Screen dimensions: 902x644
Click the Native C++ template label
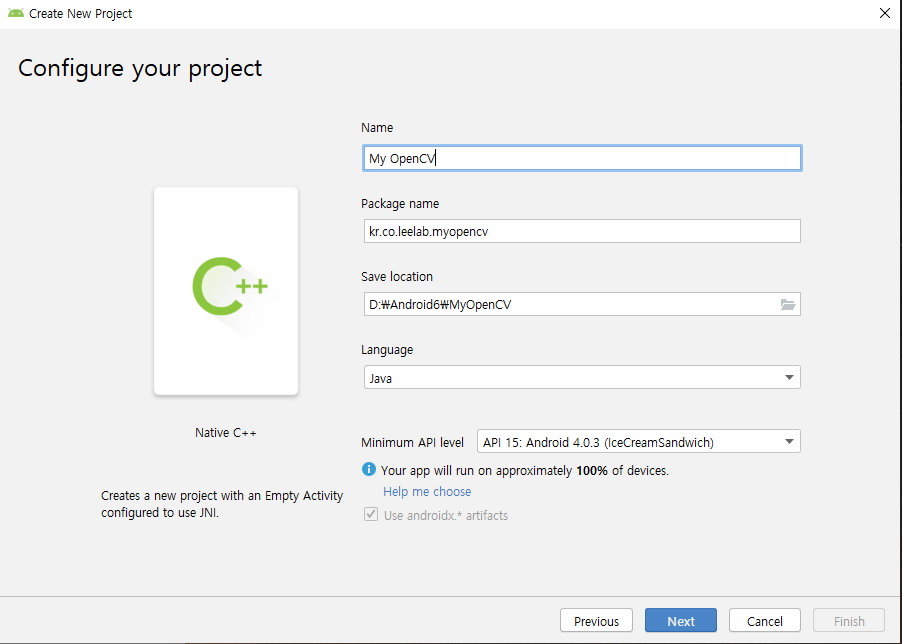[226, 433]
